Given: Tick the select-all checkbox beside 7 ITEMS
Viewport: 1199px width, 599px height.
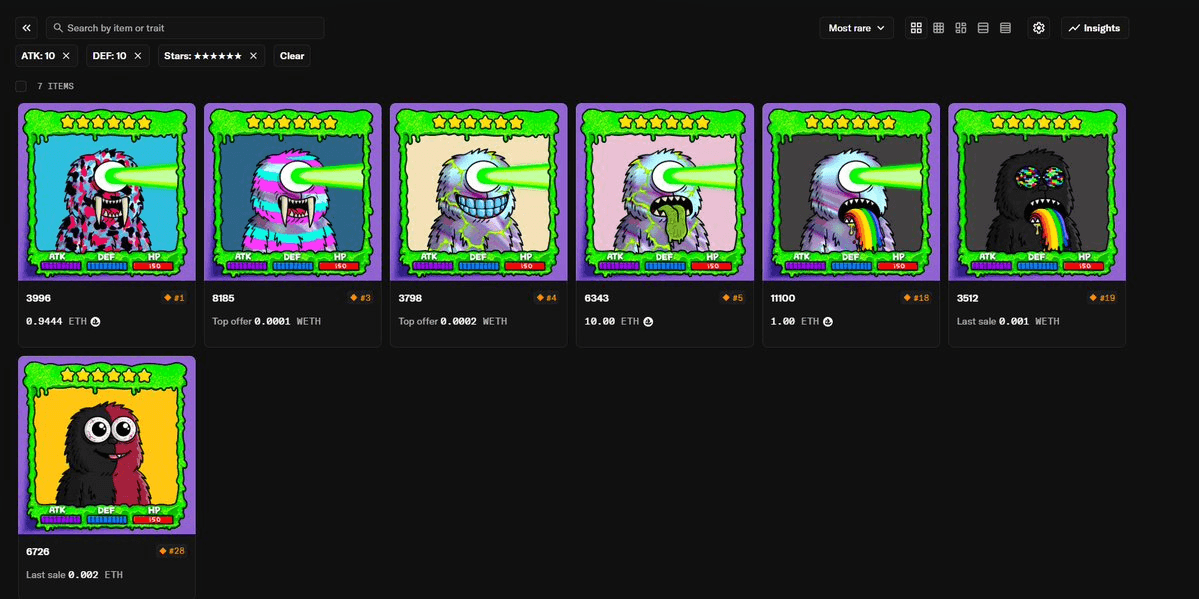Looking at the screenshot, I should coord(21,86).
